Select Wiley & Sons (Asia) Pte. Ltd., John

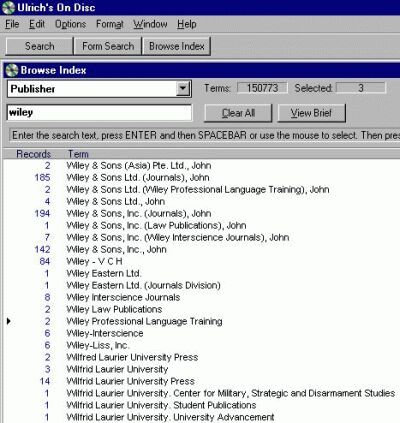pos(139,166)
